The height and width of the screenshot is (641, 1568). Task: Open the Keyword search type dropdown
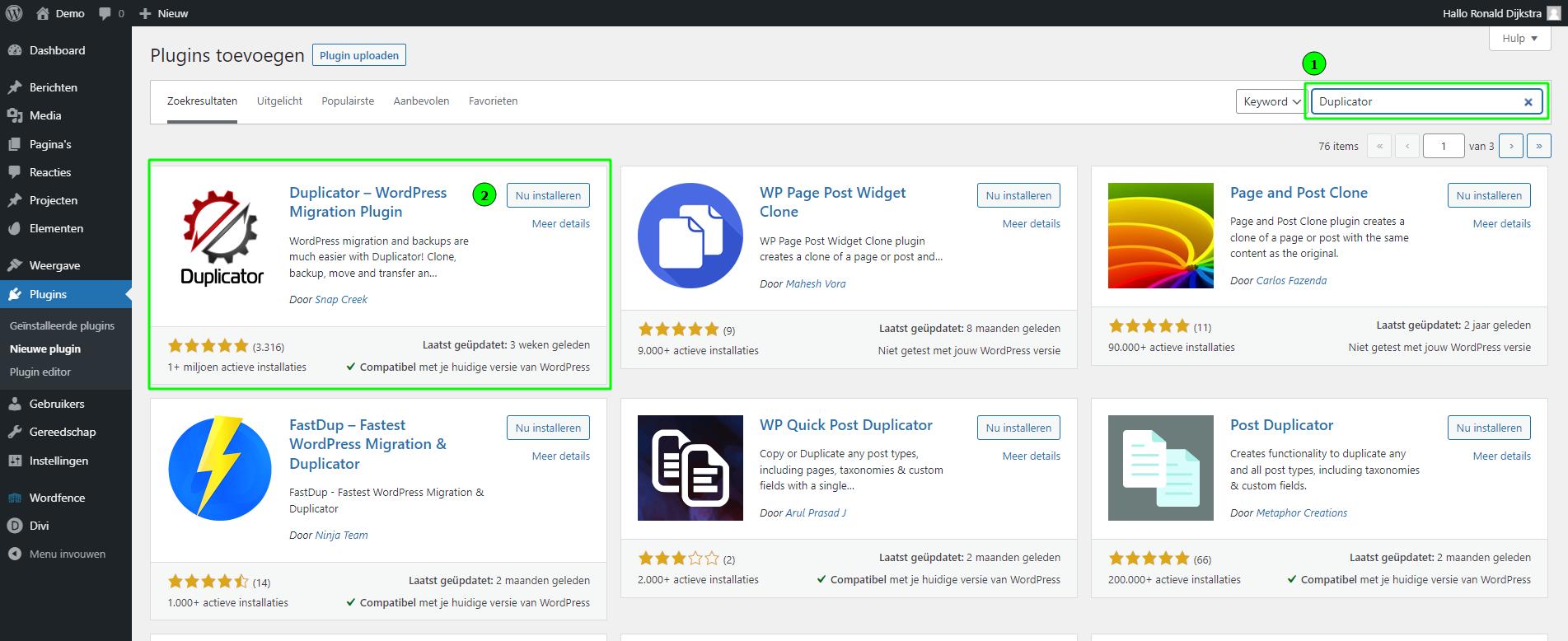pos(1270,101)
